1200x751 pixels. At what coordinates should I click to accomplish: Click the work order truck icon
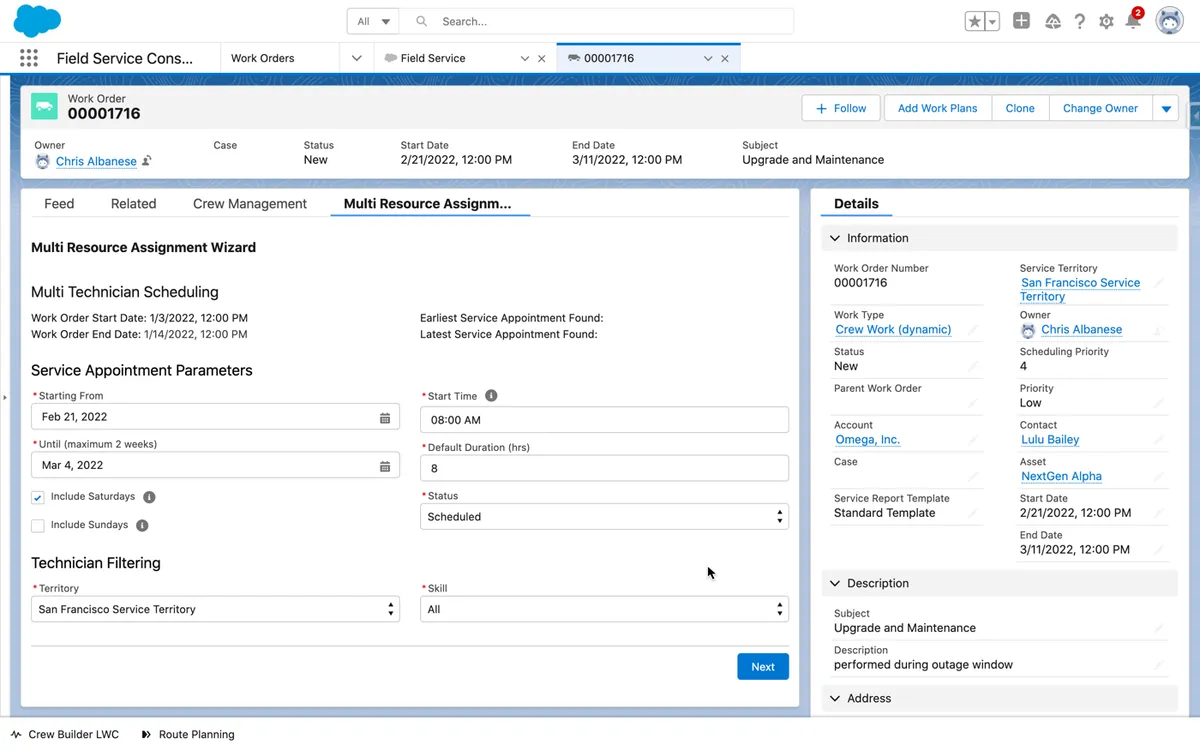44,106
